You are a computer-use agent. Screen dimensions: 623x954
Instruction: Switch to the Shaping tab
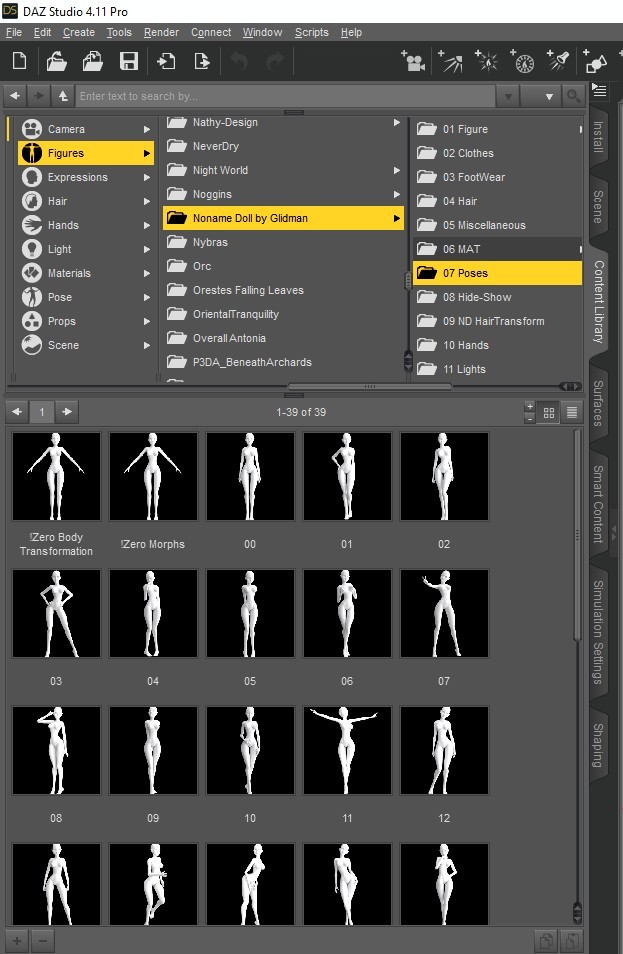click(x=599, y=745)
